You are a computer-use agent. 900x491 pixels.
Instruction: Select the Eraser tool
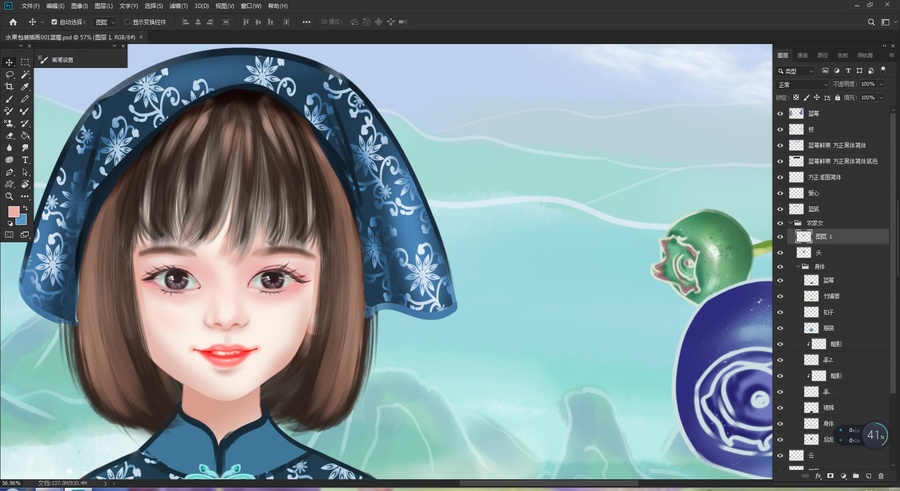(x=9, y=136)
